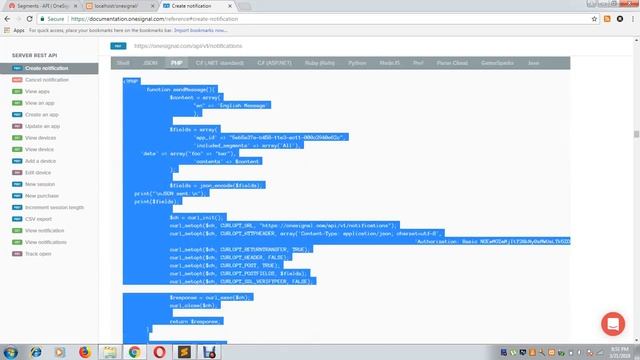The height and width of the screenshot is (360, 640).
Task: Select the C# (.NET standard) code tab
Action: (220, 63)
